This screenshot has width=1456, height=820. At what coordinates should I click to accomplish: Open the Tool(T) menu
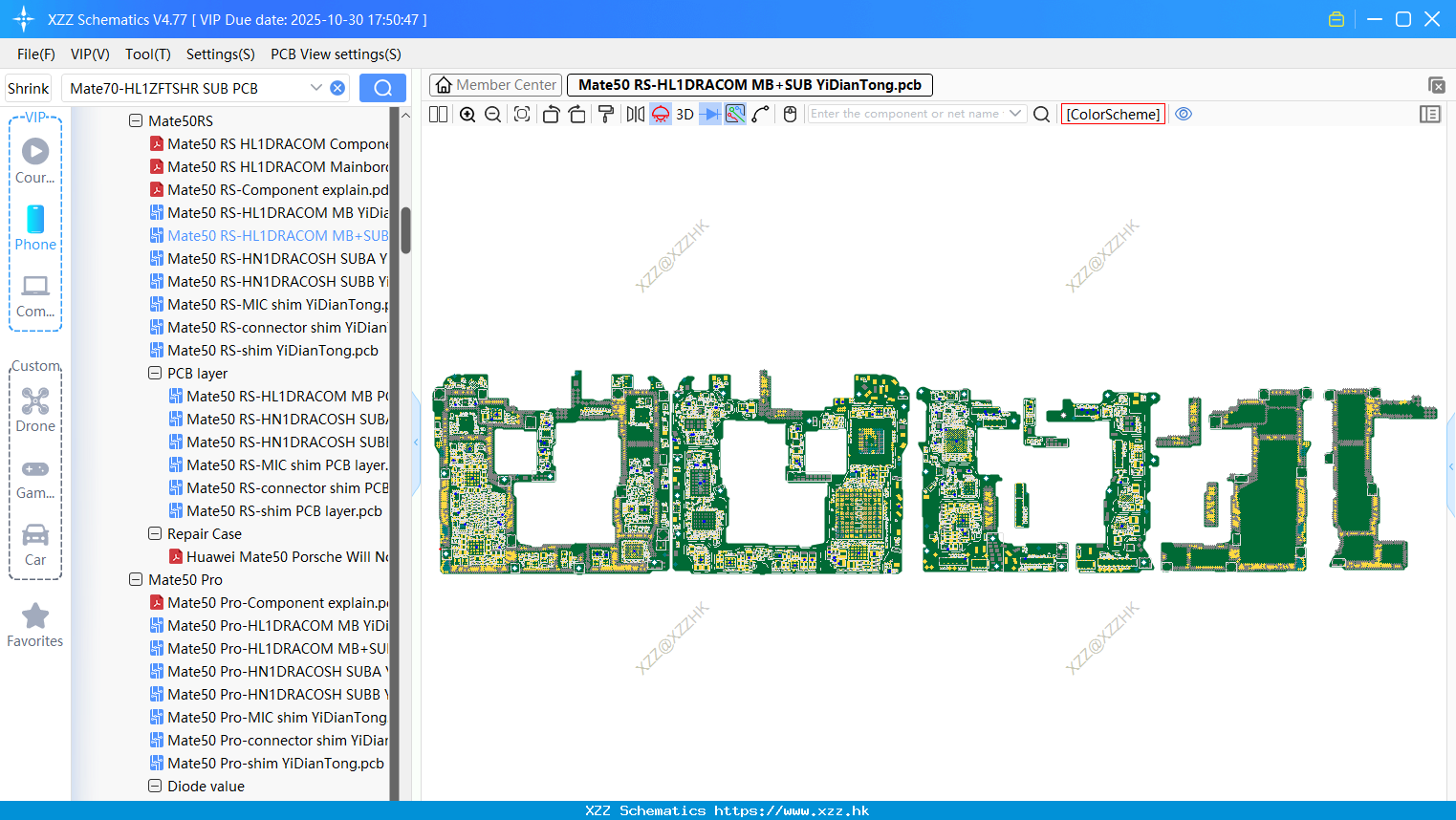tap(148, 54)
